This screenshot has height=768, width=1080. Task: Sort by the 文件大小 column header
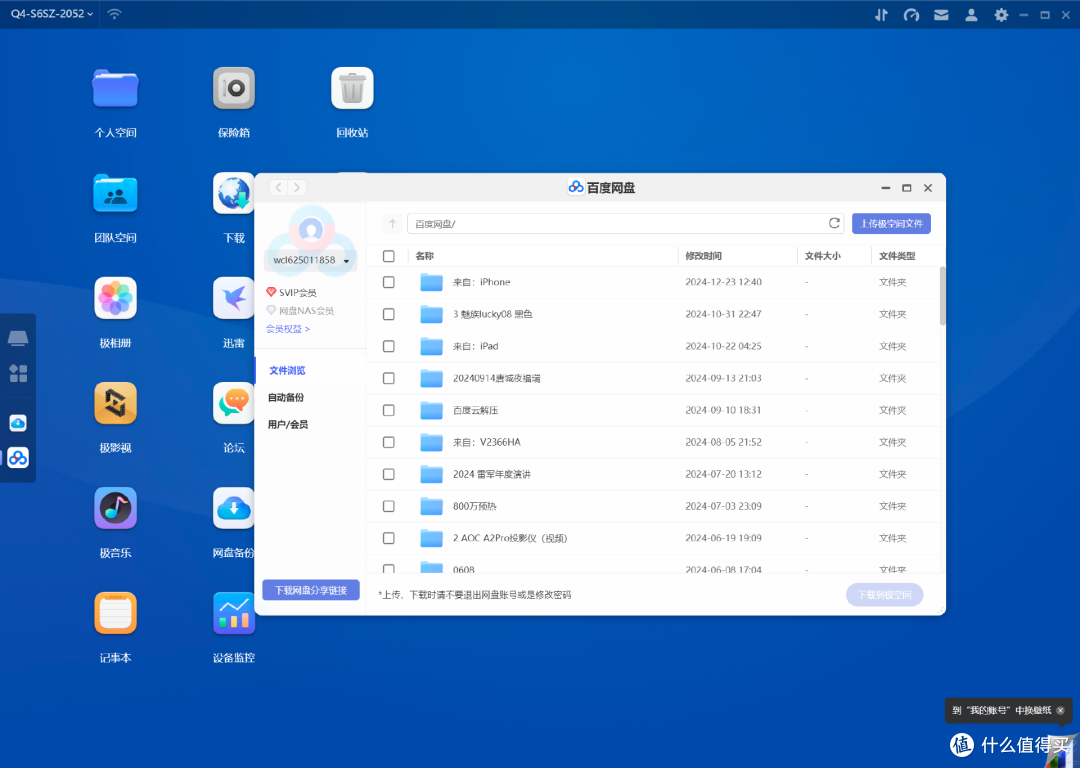822,256
